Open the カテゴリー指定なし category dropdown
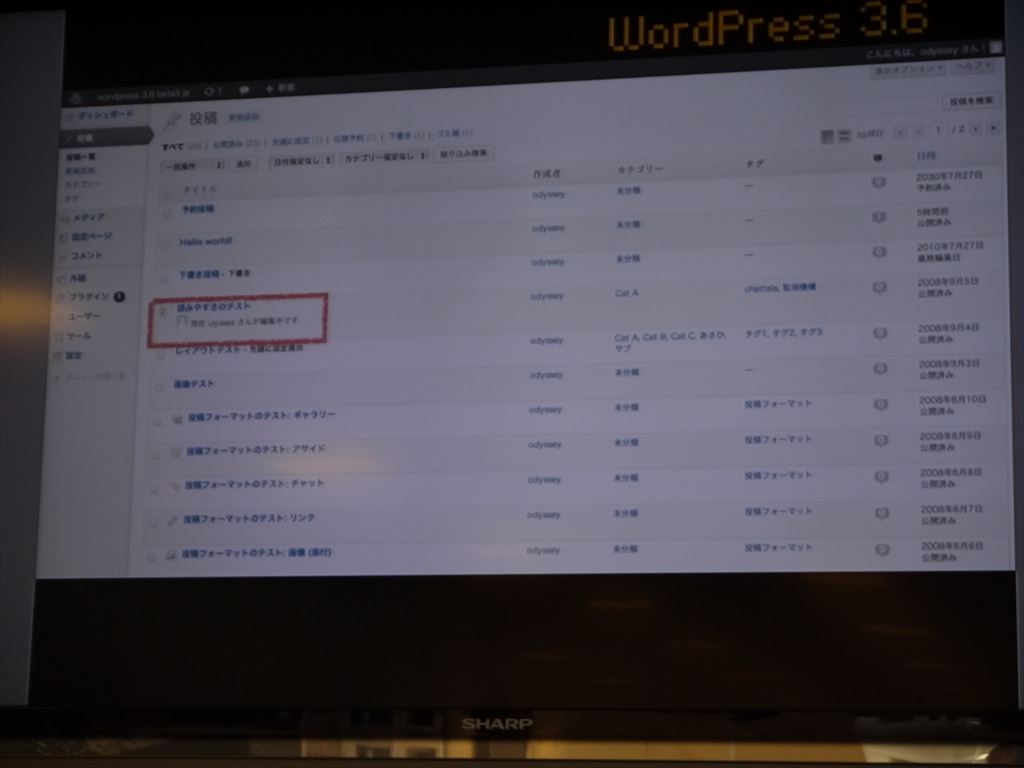This screenshot has height=768, width=1024. click(x=383, y=157)
